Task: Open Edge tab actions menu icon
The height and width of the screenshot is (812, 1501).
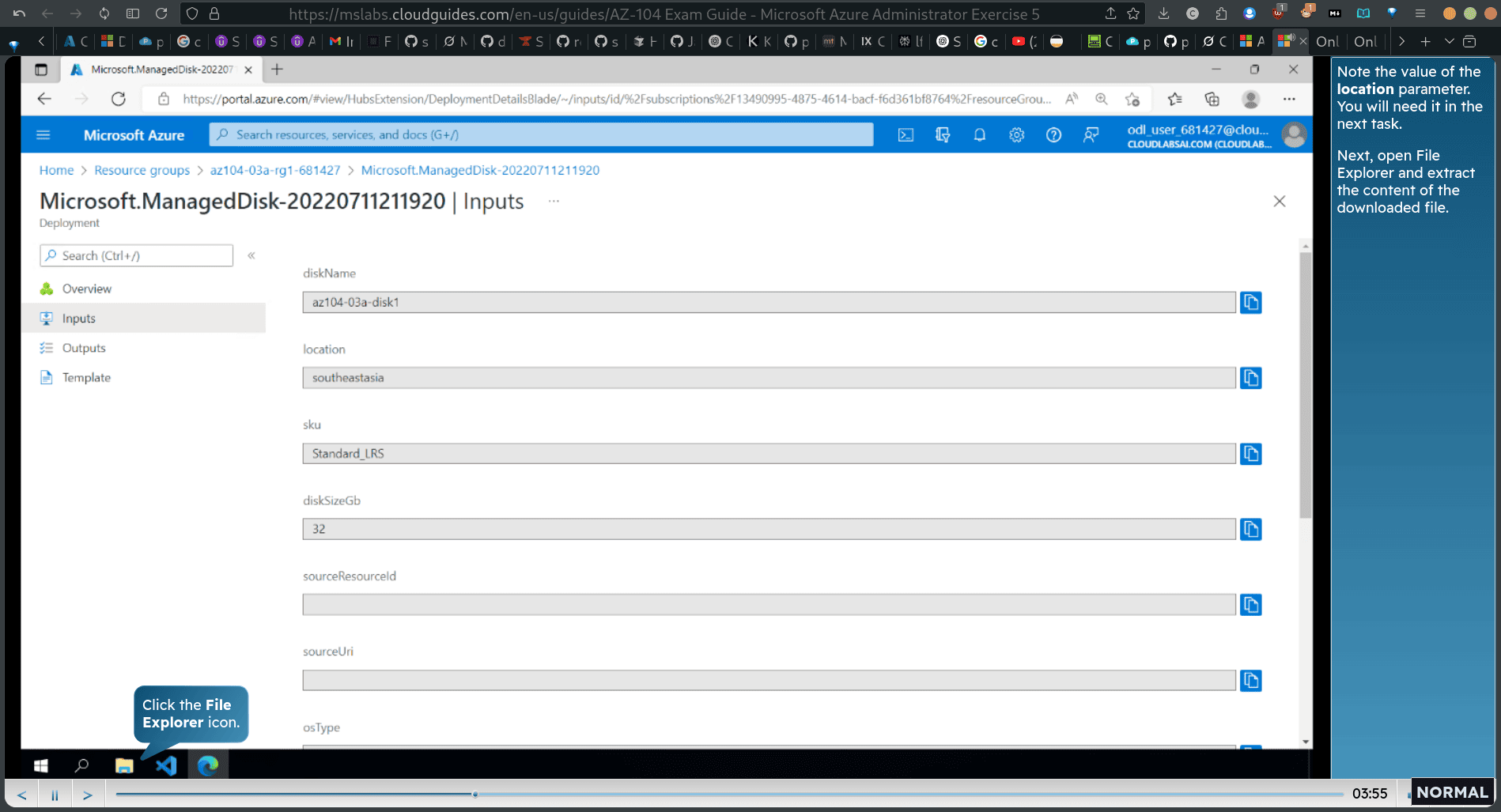Action: (41, 70)
